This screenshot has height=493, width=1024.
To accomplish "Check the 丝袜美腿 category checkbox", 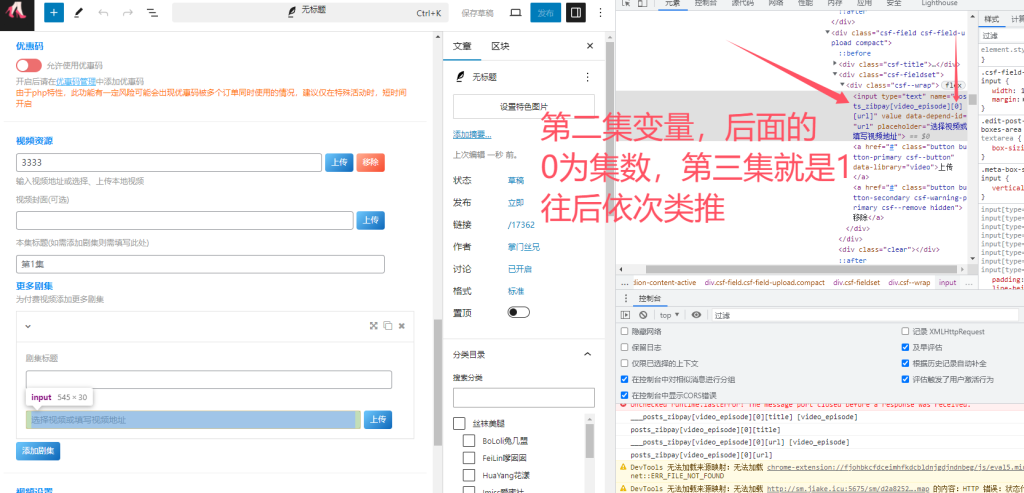I will (459, 424).
